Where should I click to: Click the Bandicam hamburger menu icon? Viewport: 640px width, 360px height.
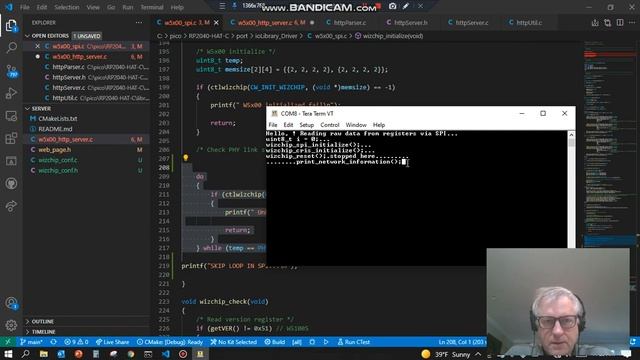(222, 6)
